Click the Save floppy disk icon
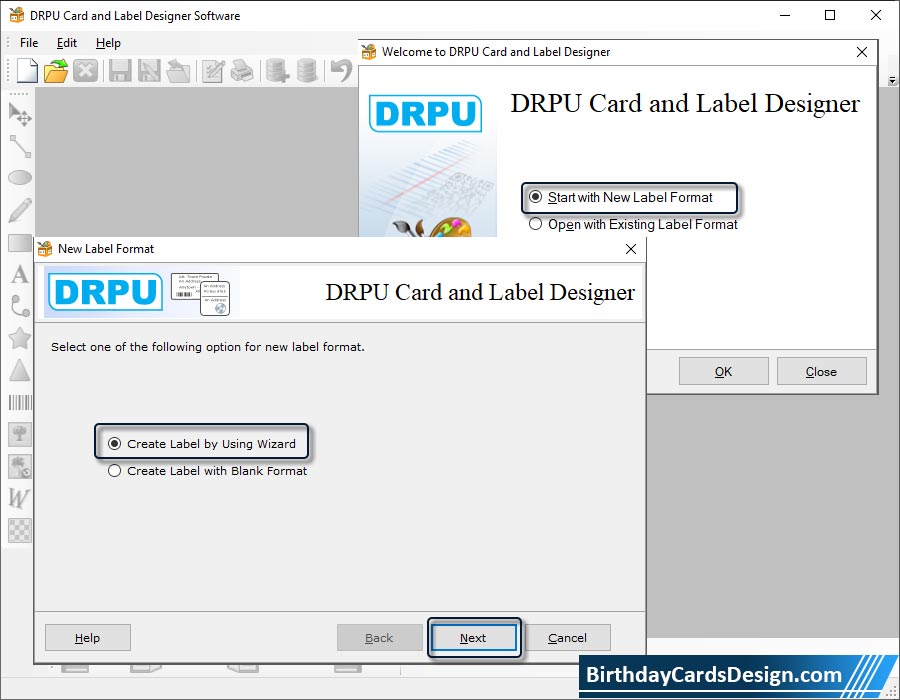The height and width of the screenshot is (700, 900). pyautogui.click(x=120, y=71)
